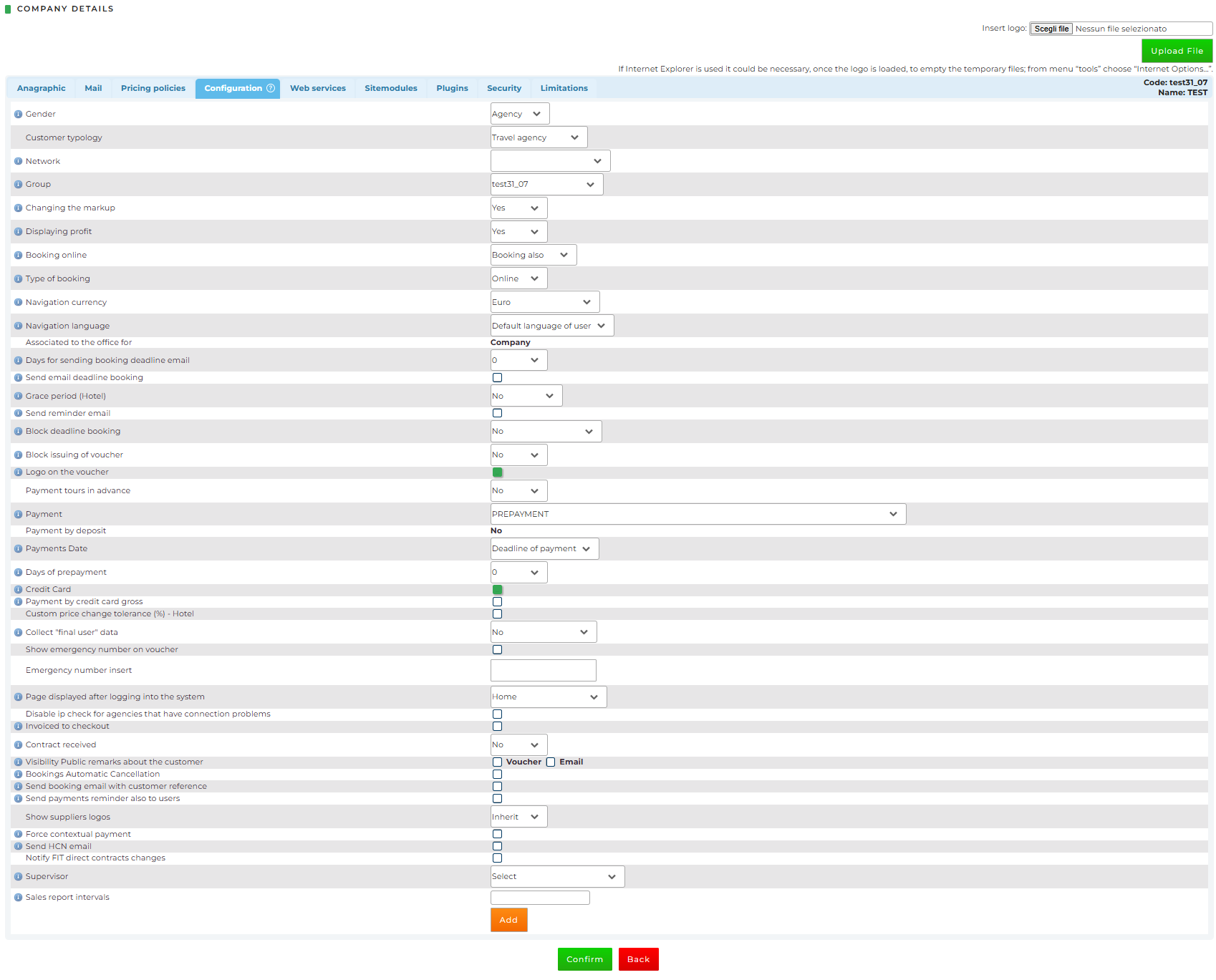
Task: Expand the PREPAYMENT payment dropdown
Action: tap(698, 515)
